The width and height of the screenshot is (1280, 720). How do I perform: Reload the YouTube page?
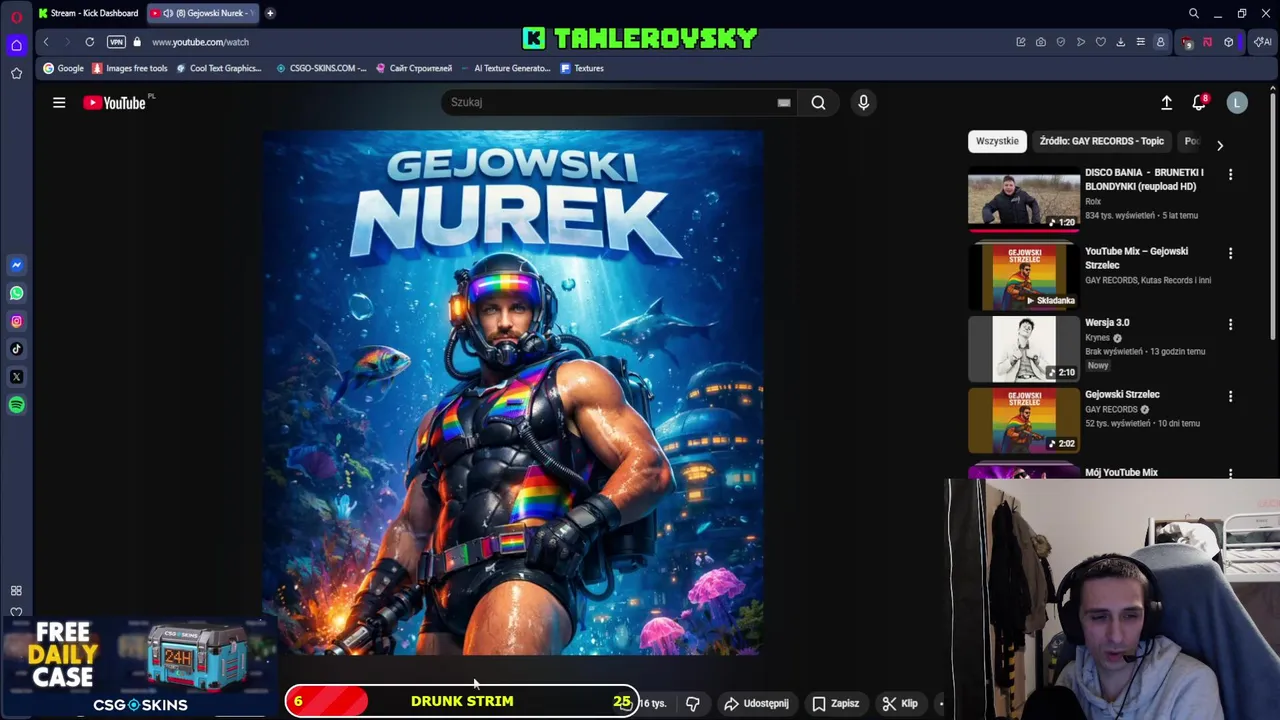click(x=90, y=42)
